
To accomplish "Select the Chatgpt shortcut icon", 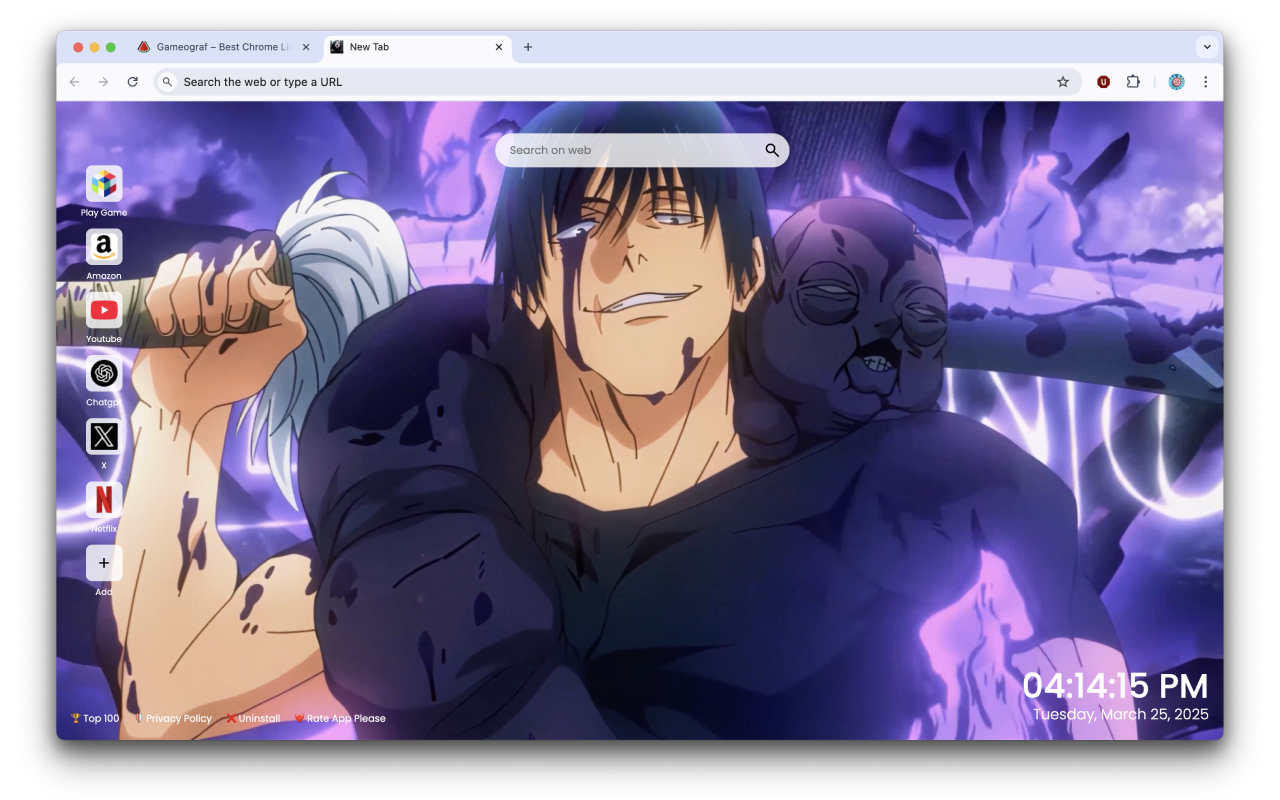I will pos(104,375).
